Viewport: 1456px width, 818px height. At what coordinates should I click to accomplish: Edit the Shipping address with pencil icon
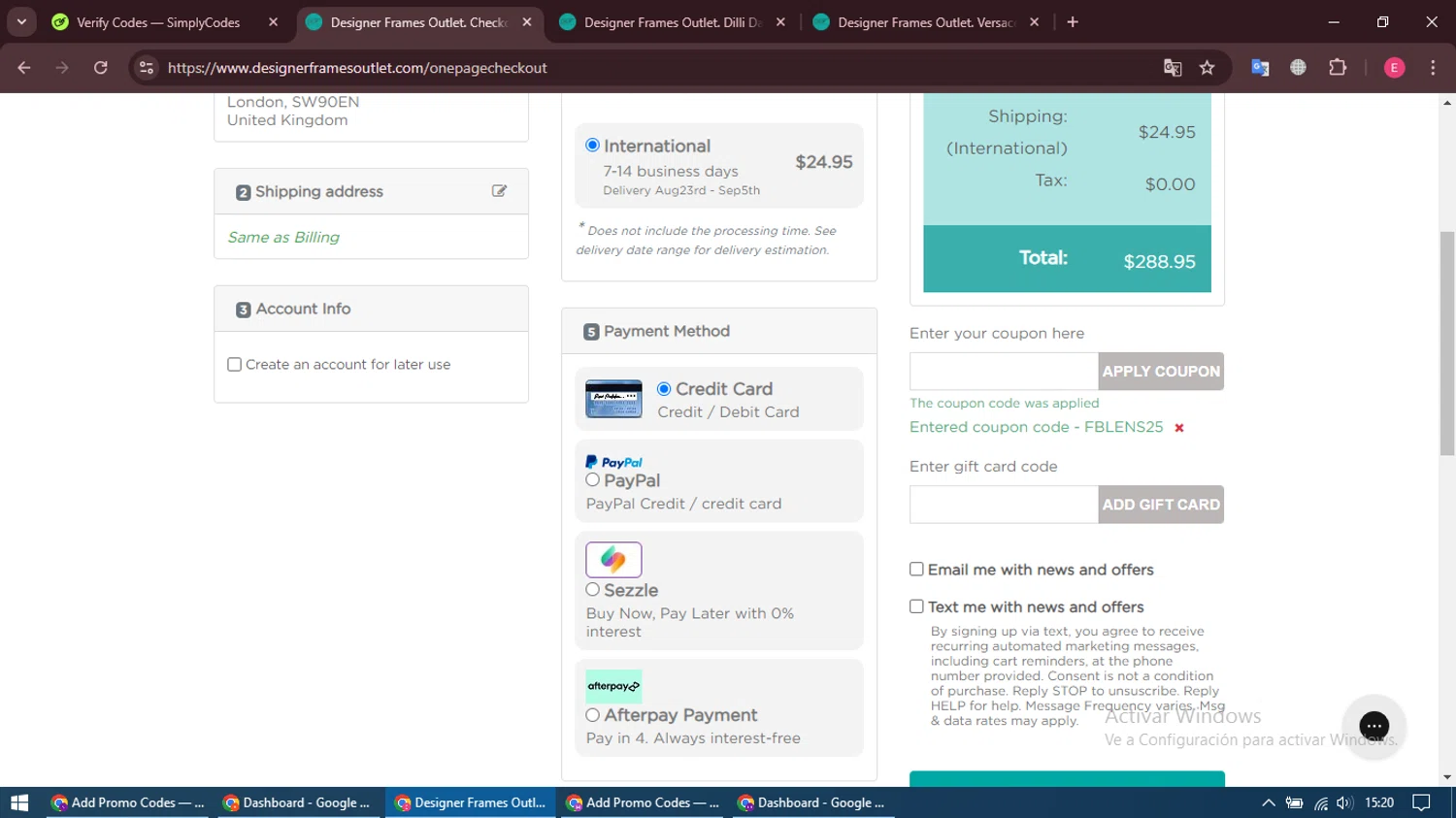click(x=499, y=191)
